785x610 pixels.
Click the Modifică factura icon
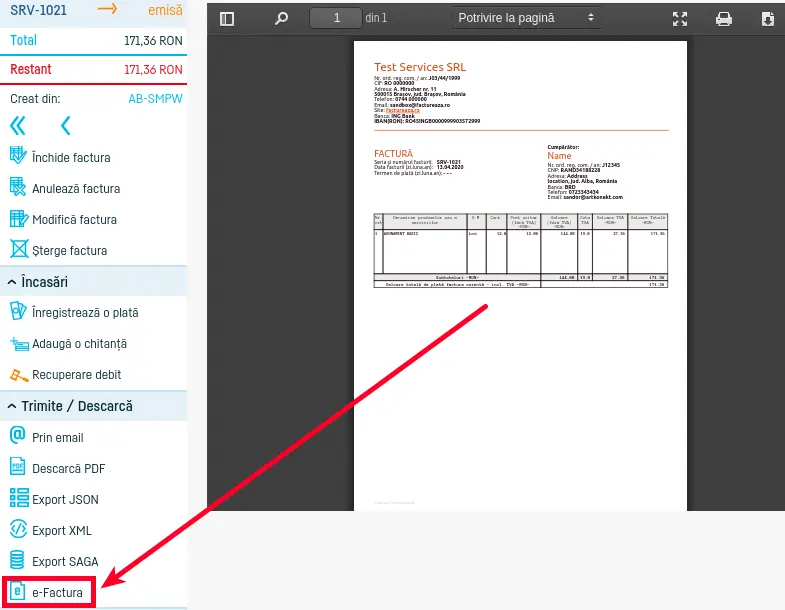pos(19,218)
